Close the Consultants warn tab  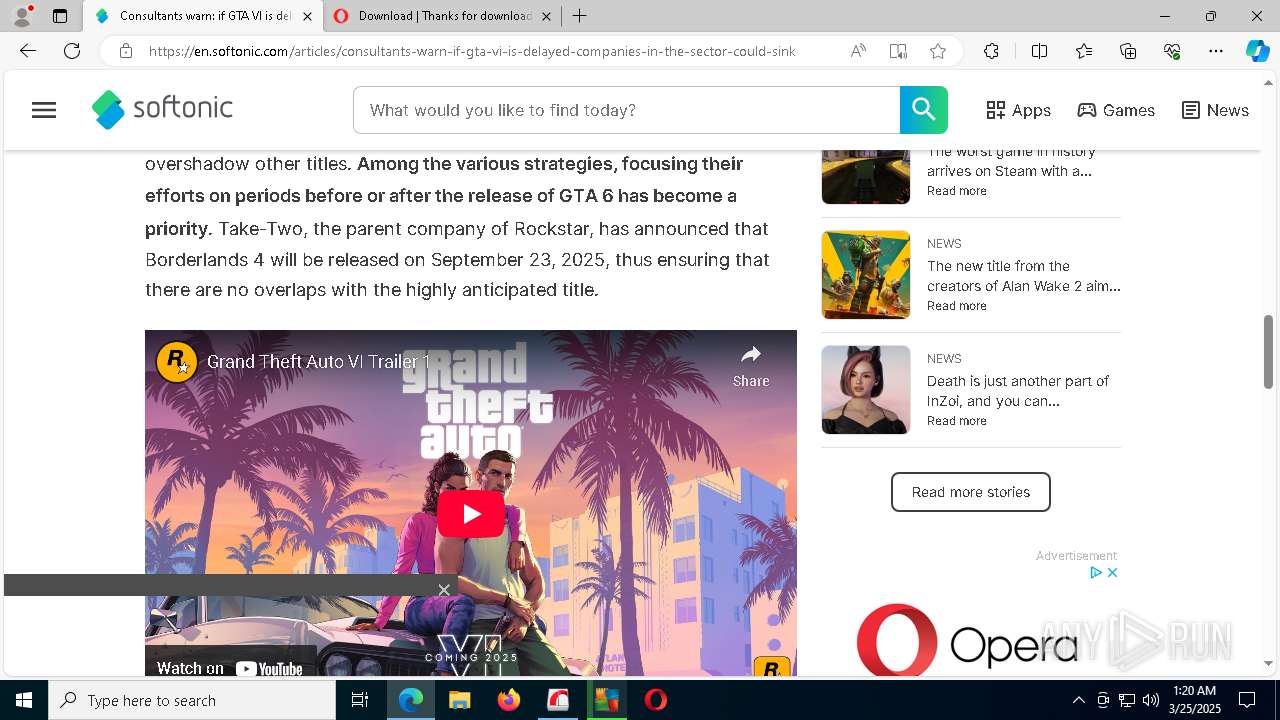click(307, 16)
